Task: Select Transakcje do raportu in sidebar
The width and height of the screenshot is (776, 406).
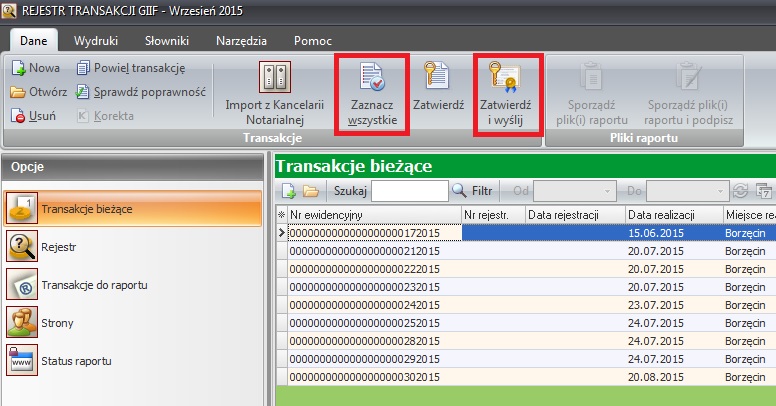Action: point(94,285)
